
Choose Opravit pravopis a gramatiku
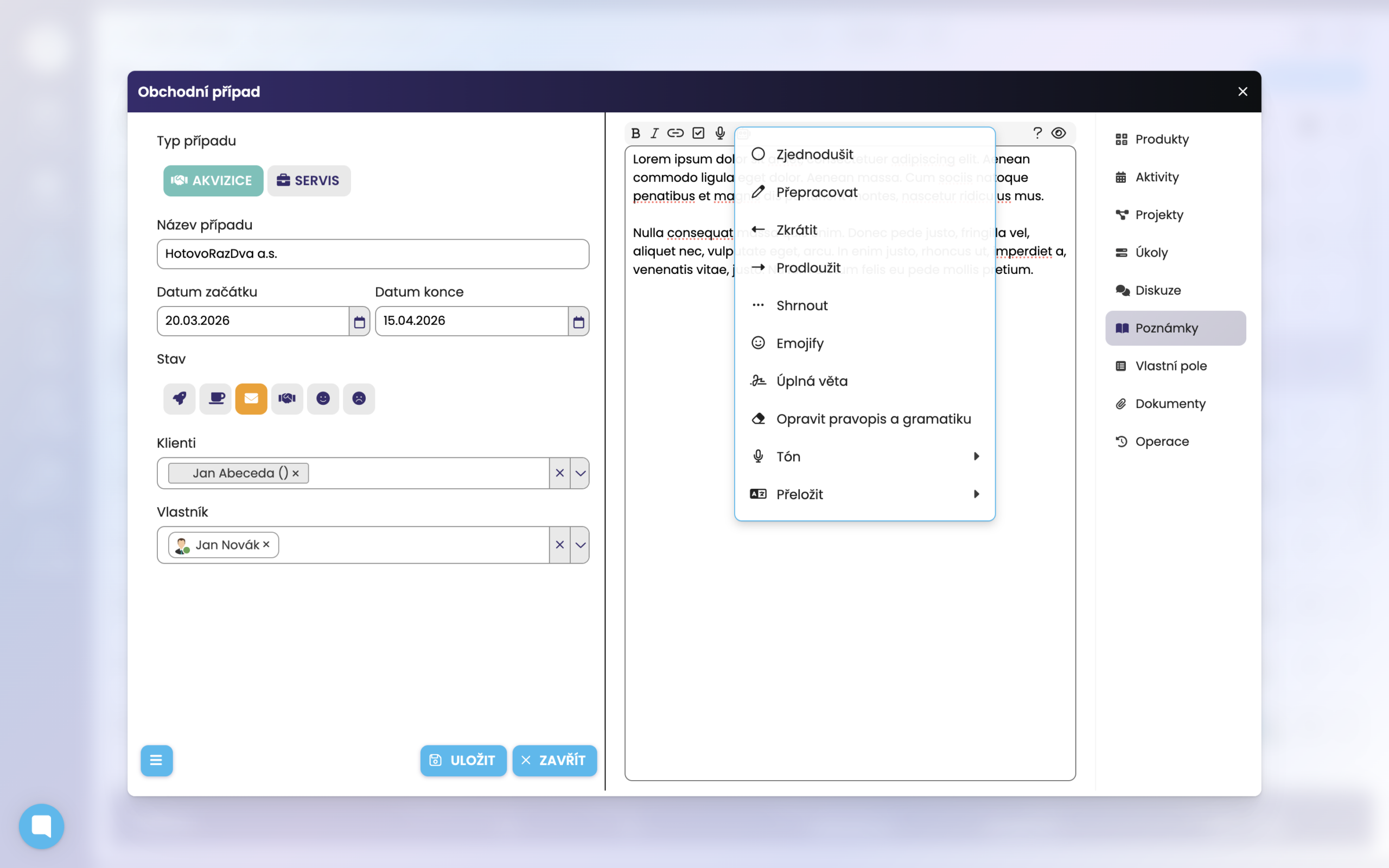872,419
